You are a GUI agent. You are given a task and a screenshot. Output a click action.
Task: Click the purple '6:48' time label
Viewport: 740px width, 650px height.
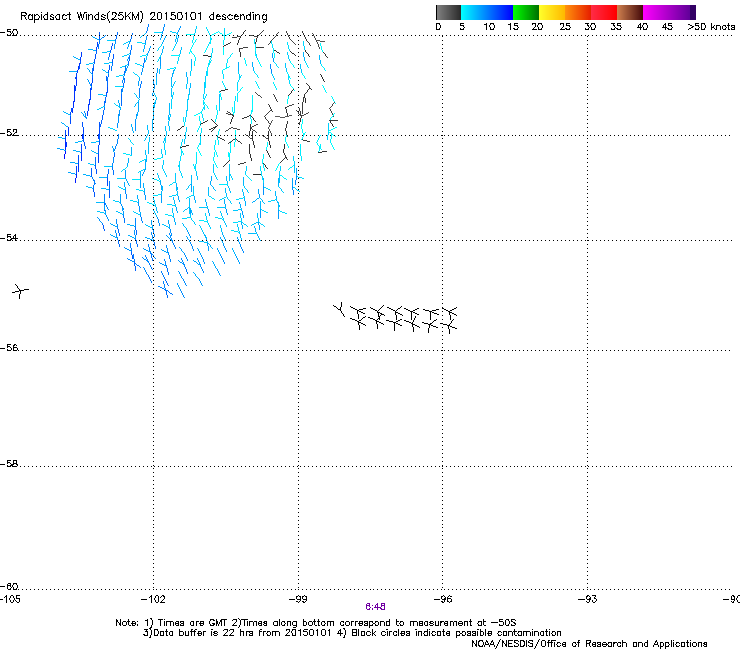click(x=375, y=607)
